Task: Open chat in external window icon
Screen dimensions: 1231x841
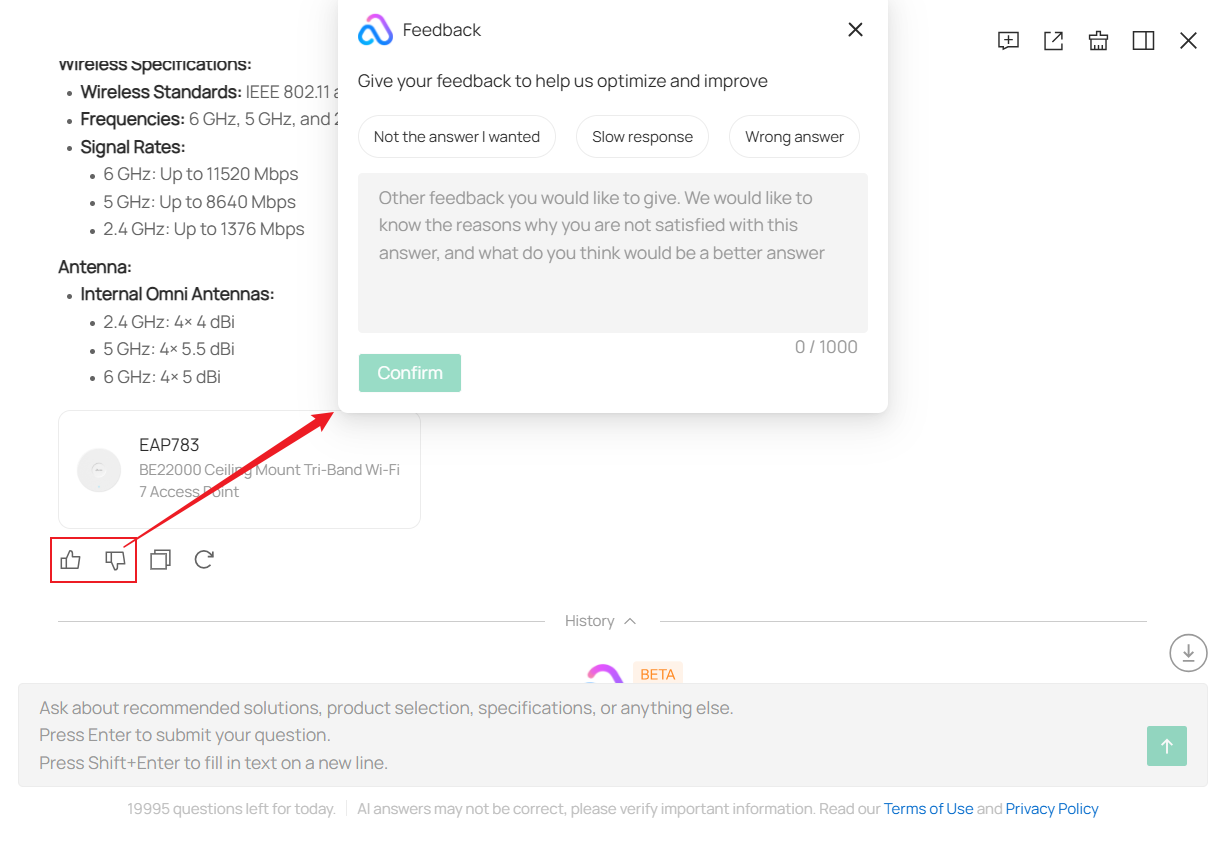Action: pyautogui.click(x=1053, y=41)
